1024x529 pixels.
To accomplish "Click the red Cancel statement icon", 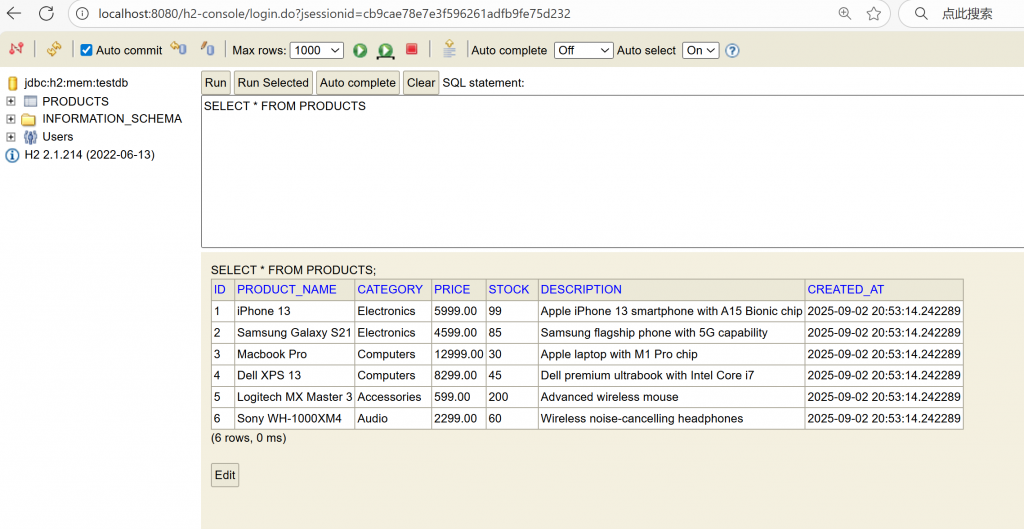I will click(412, 49).
